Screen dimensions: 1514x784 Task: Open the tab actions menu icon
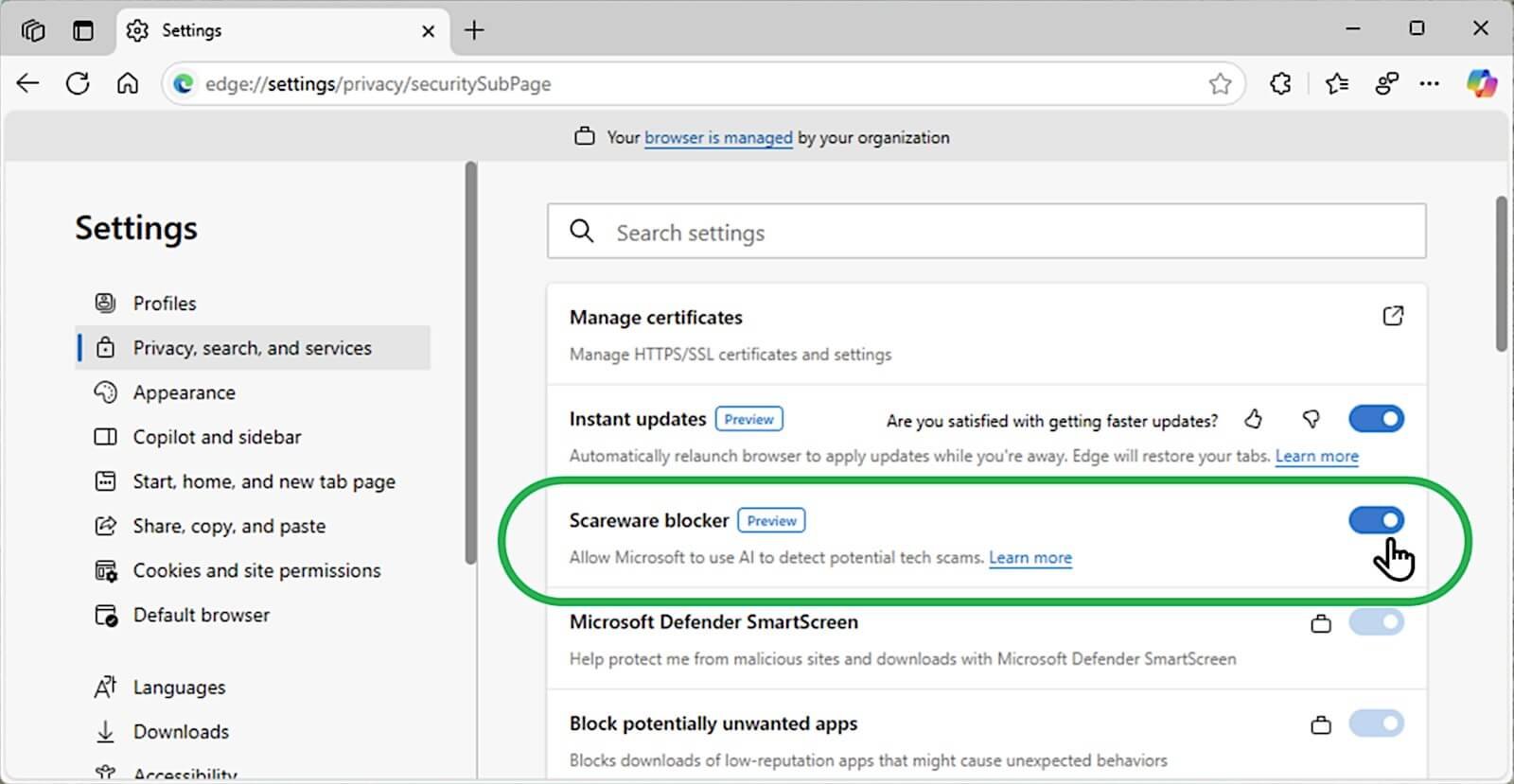[x=83, y=30]
